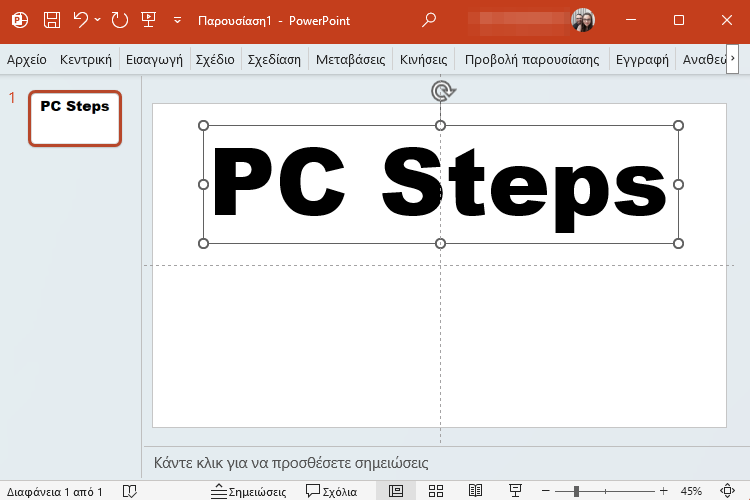Open zoom dialog via 45% label
The width and height of the screenshot is (750, 500).
[691, 491]
